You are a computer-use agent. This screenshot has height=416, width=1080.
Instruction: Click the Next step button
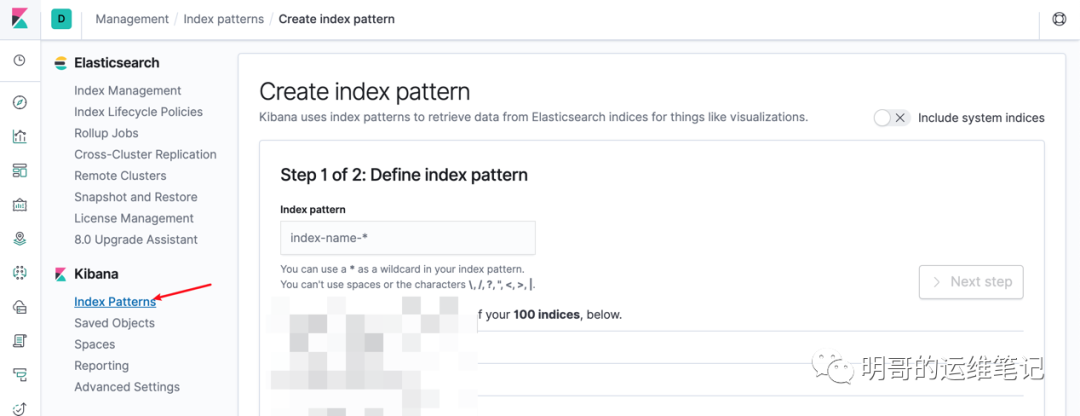(971, 282)
